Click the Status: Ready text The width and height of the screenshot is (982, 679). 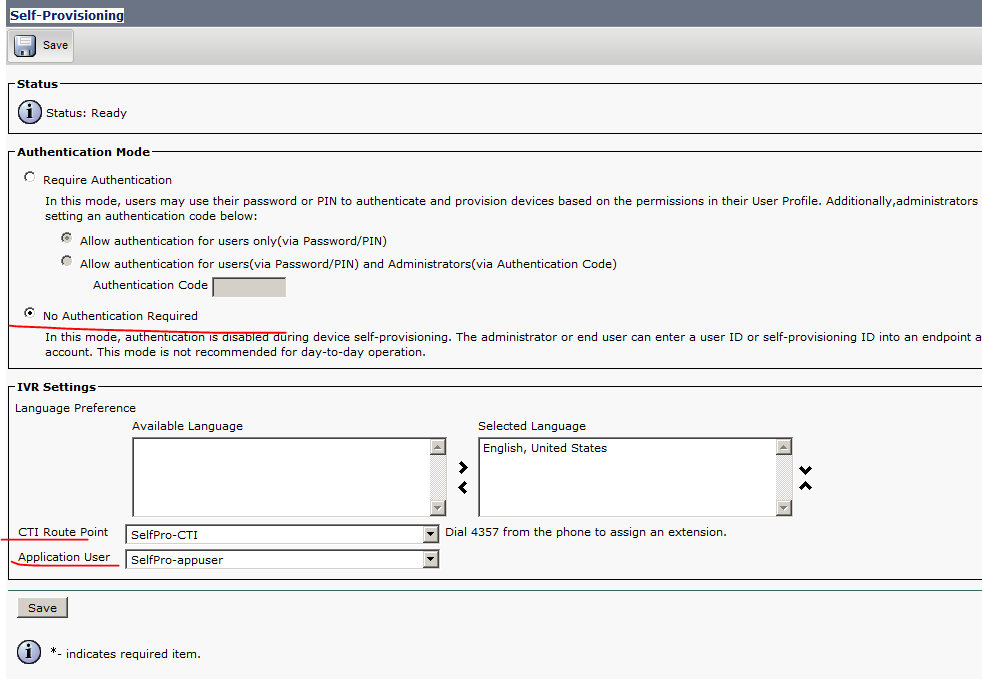pyautogui.click(x=86, y=113)
